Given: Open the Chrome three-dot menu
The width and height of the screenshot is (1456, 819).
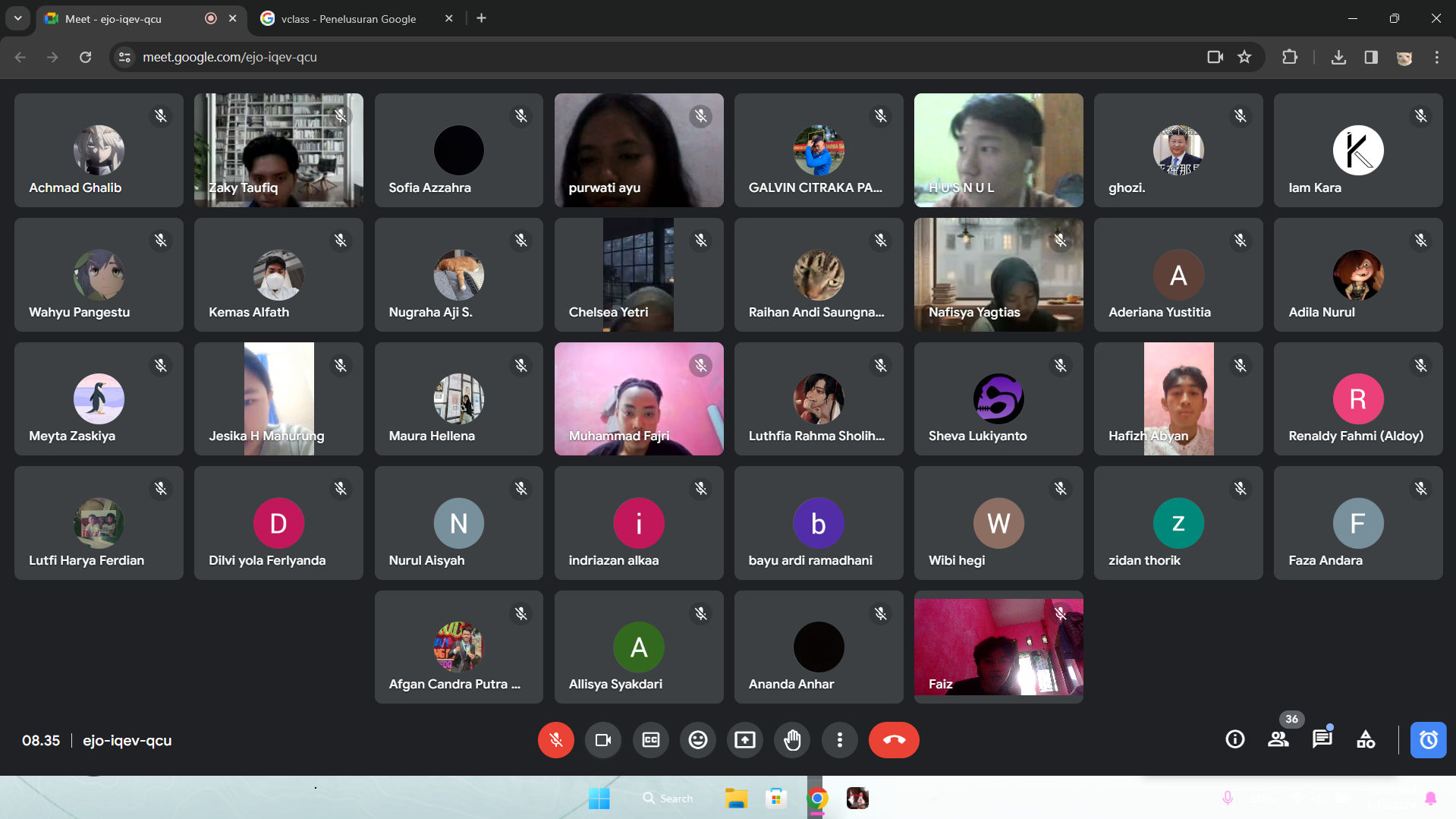Looking at the screenshot, I should [x=1436, y=57].
